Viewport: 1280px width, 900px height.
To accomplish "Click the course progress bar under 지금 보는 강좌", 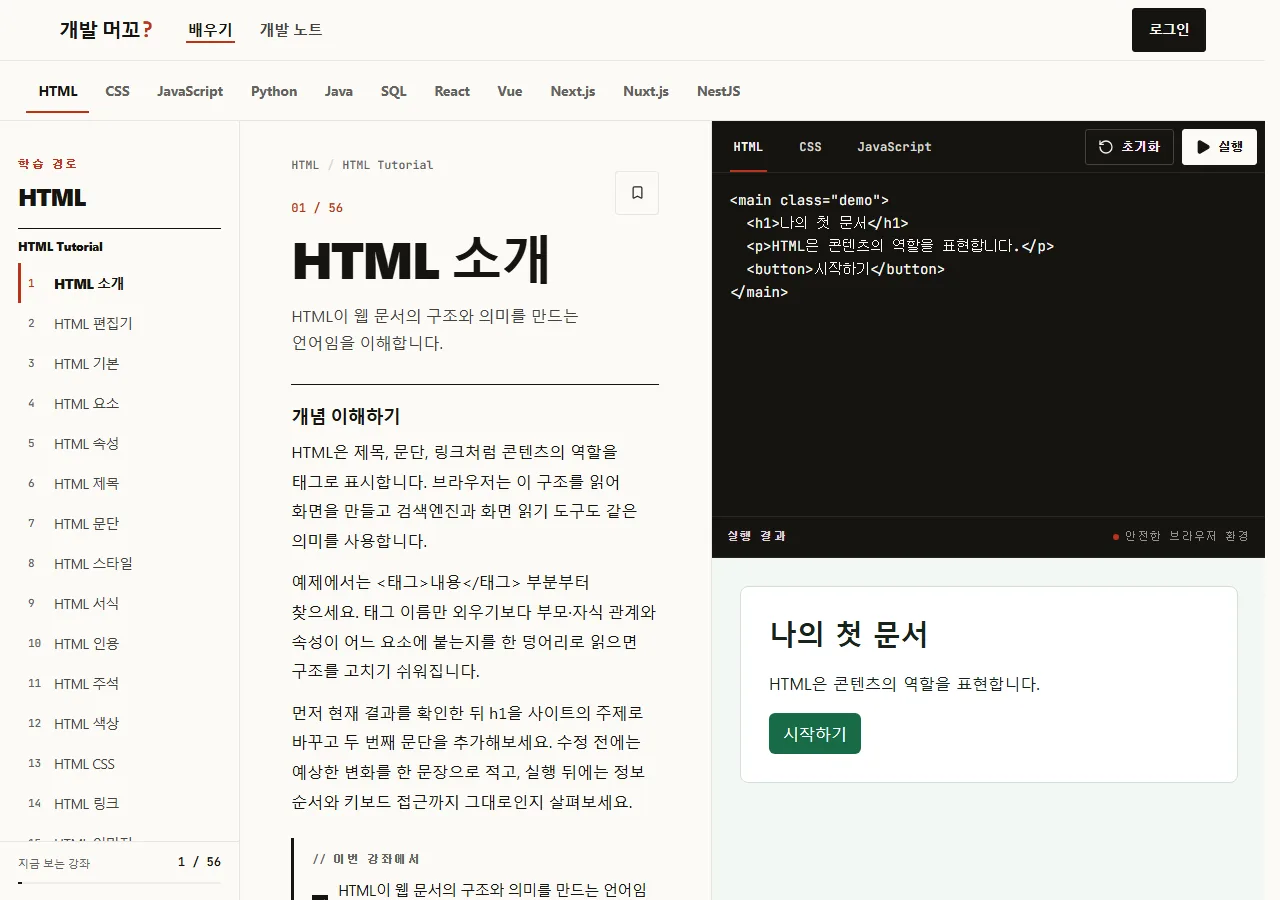I will pos(119,884).
